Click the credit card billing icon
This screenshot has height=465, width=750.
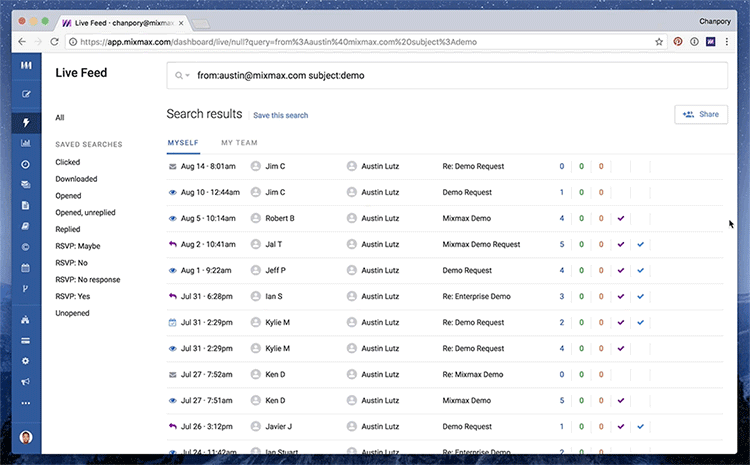26,341
